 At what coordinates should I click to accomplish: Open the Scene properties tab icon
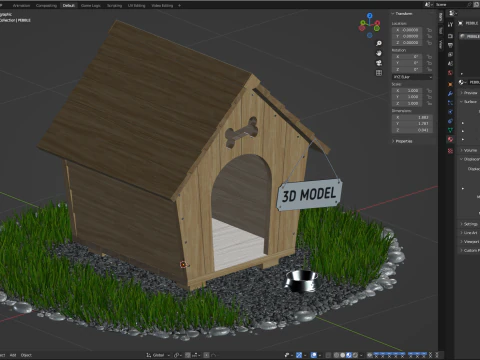click(x=450, y=63)
